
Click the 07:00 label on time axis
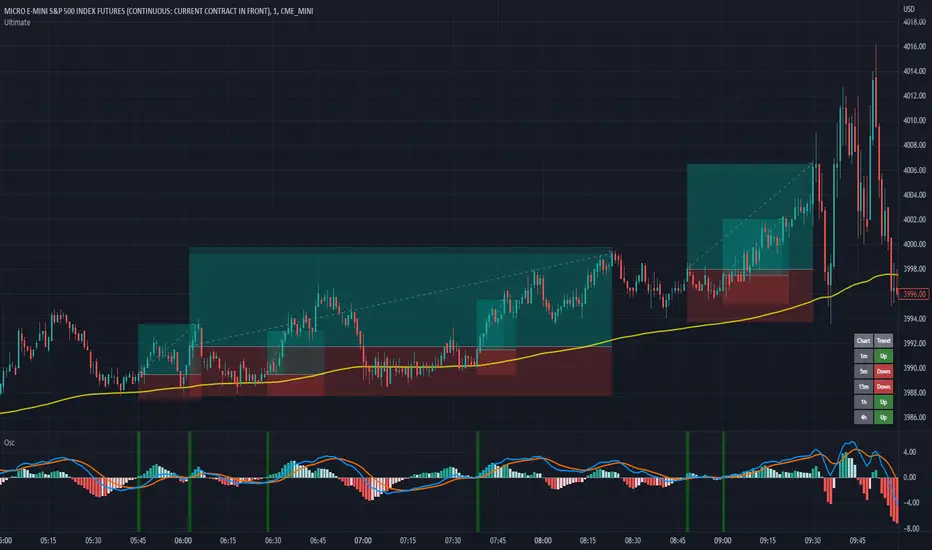pyautogui.click(x=363, y=540)
